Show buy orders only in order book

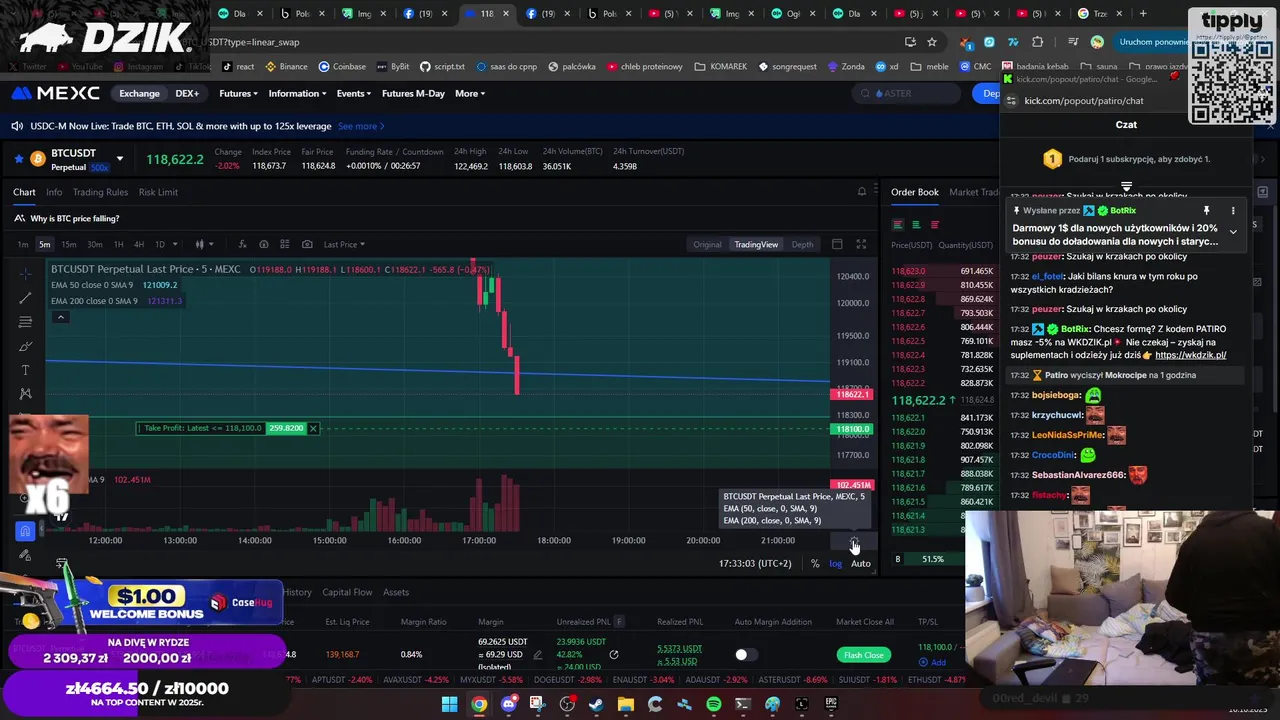917,225
